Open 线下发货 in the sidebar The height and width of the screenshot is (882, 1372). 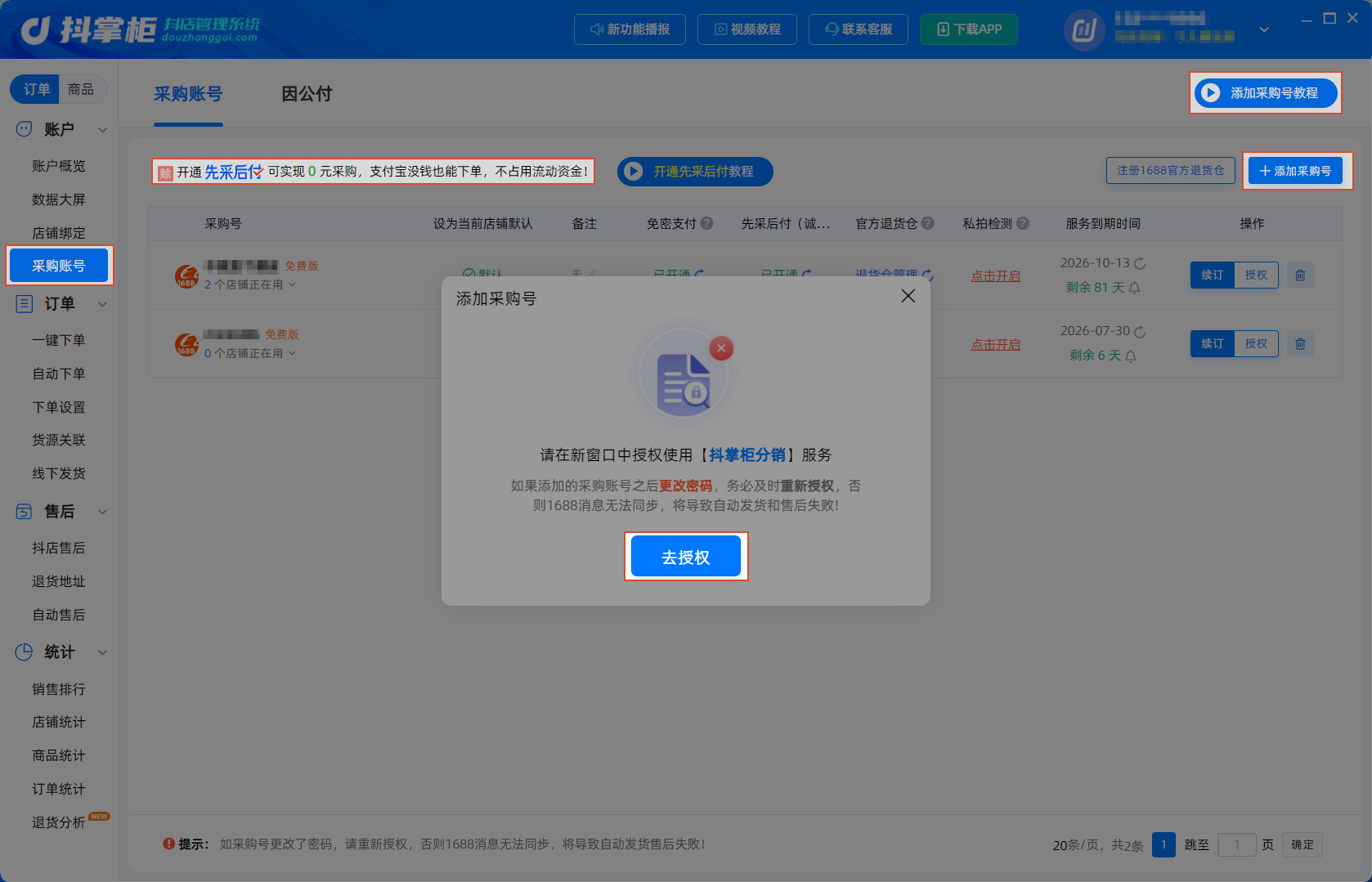coord(59,473)
